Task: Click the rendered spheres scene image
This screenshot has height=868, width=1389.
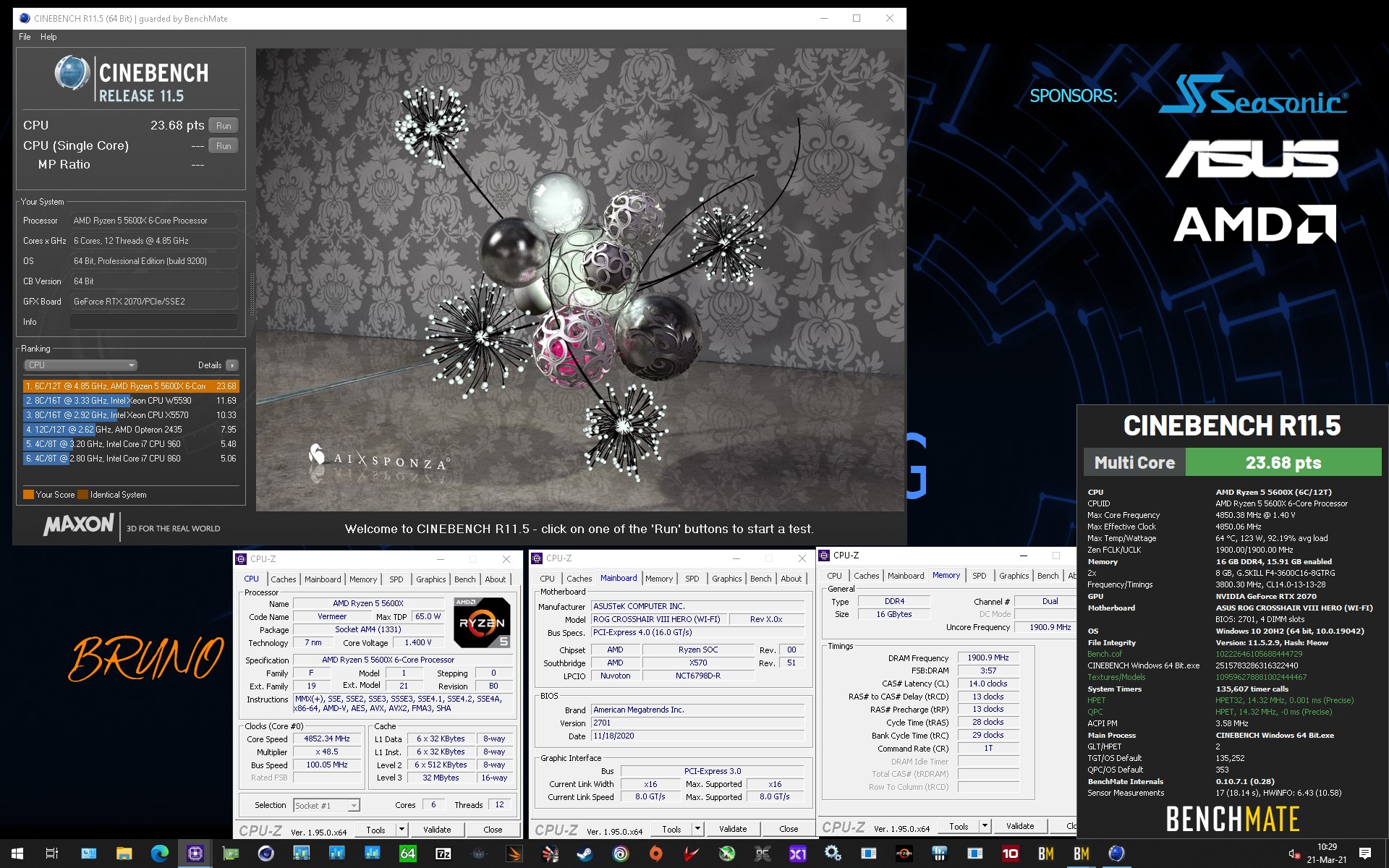Action: (580, 280)
